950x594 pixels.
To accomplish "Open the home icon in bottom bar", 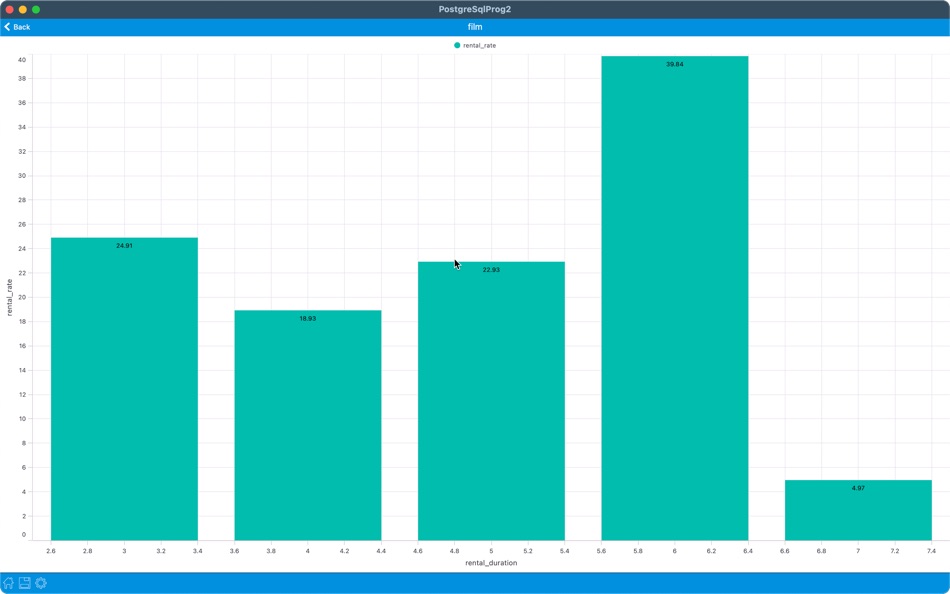I will tap(8, 583).
